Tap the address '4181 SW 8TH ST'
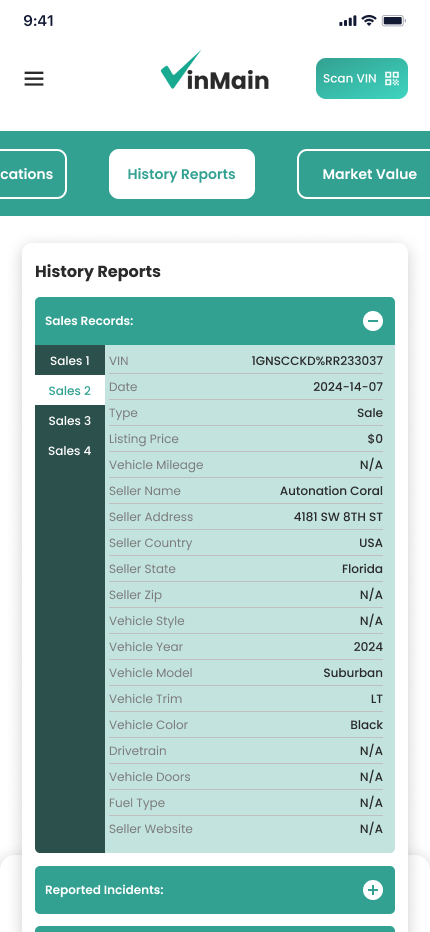Screen dimensions: 430x932 pos(338,517)
